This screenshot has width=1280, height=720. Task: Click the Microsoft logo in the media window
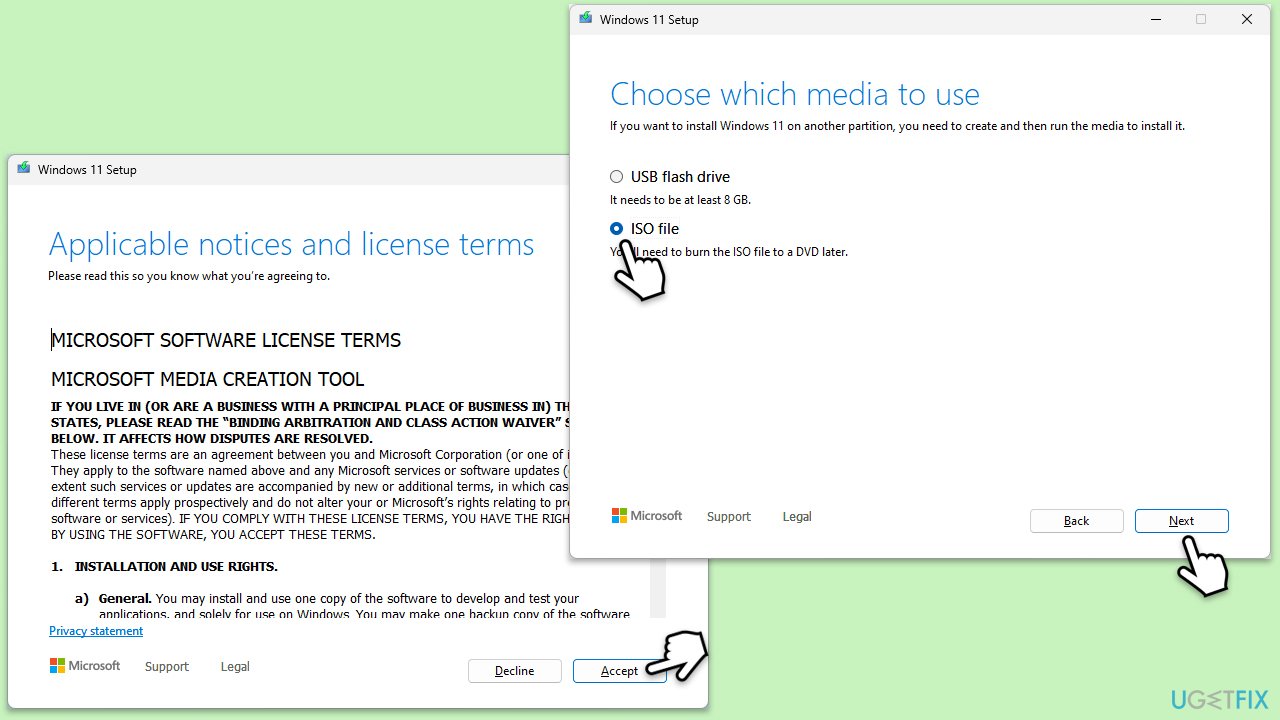click(647, 516)
